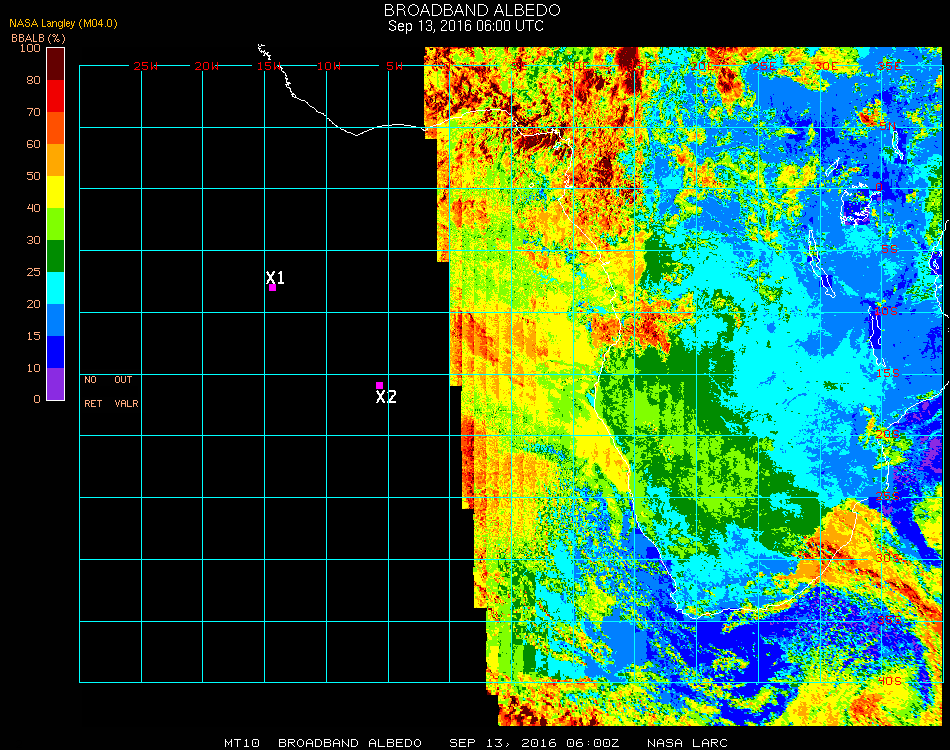Viewport: 950px width, 750px height.
Task: Select the bright red 70-80 legend band
Action: [56, 96]
